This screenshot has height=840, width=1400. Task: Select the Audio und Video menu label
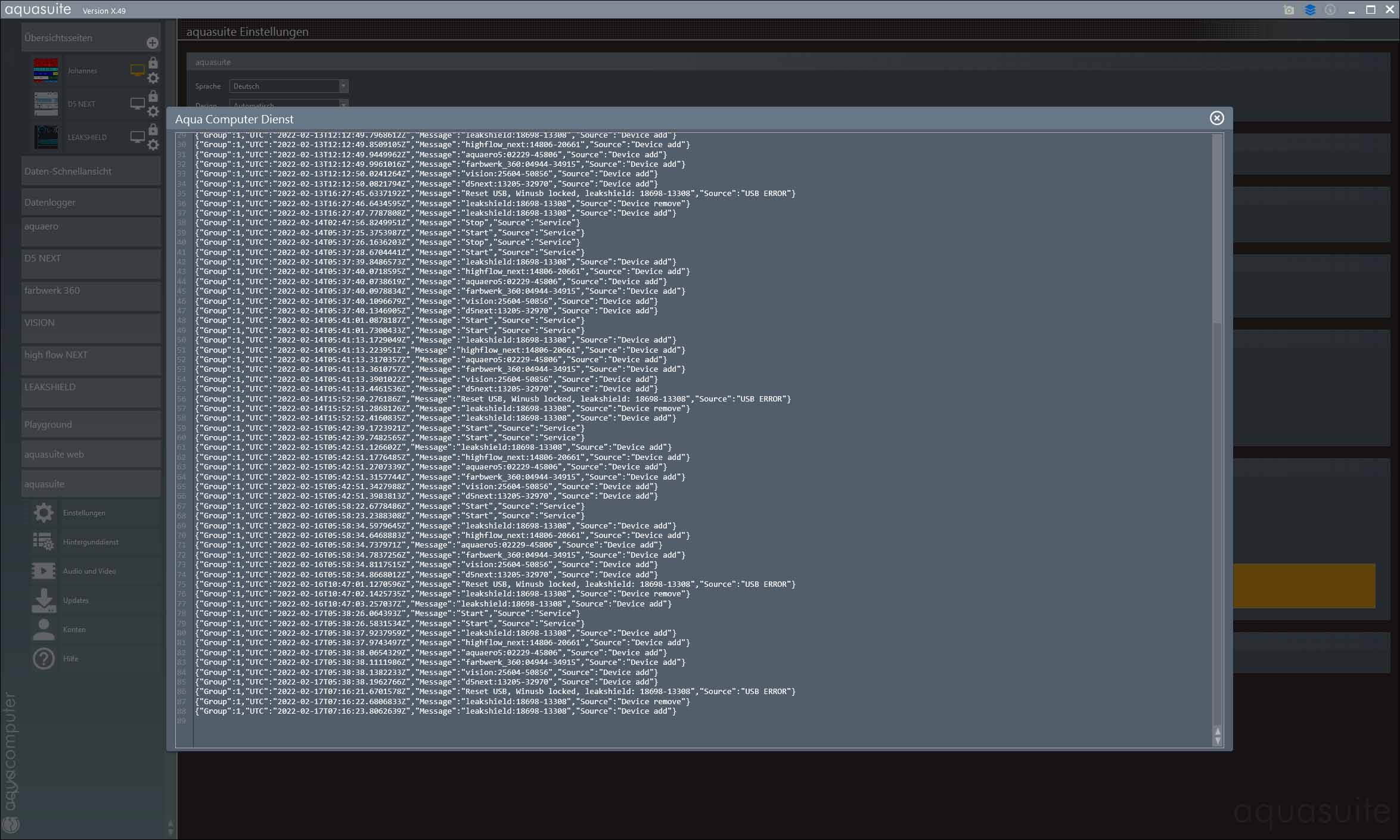click(x=89, y=571)
